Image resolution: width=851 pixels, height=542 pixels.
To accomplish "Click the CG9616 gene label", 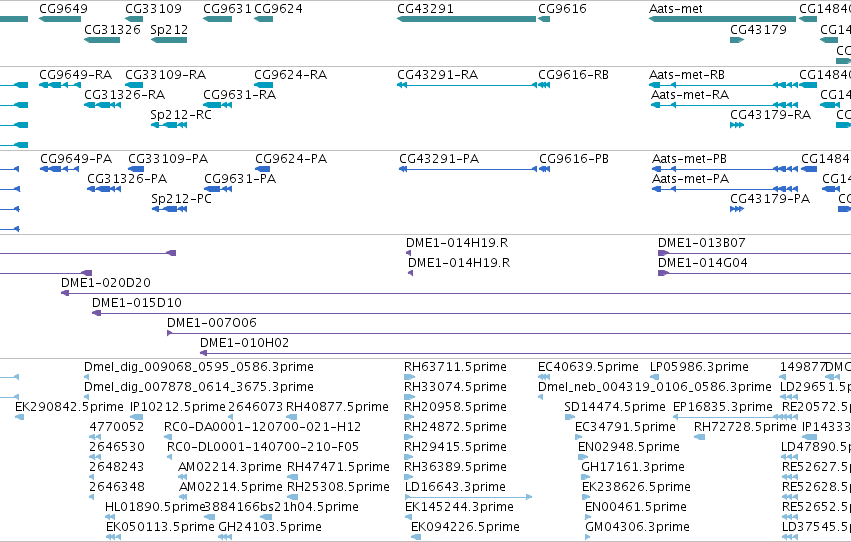I will click(562, 9).
